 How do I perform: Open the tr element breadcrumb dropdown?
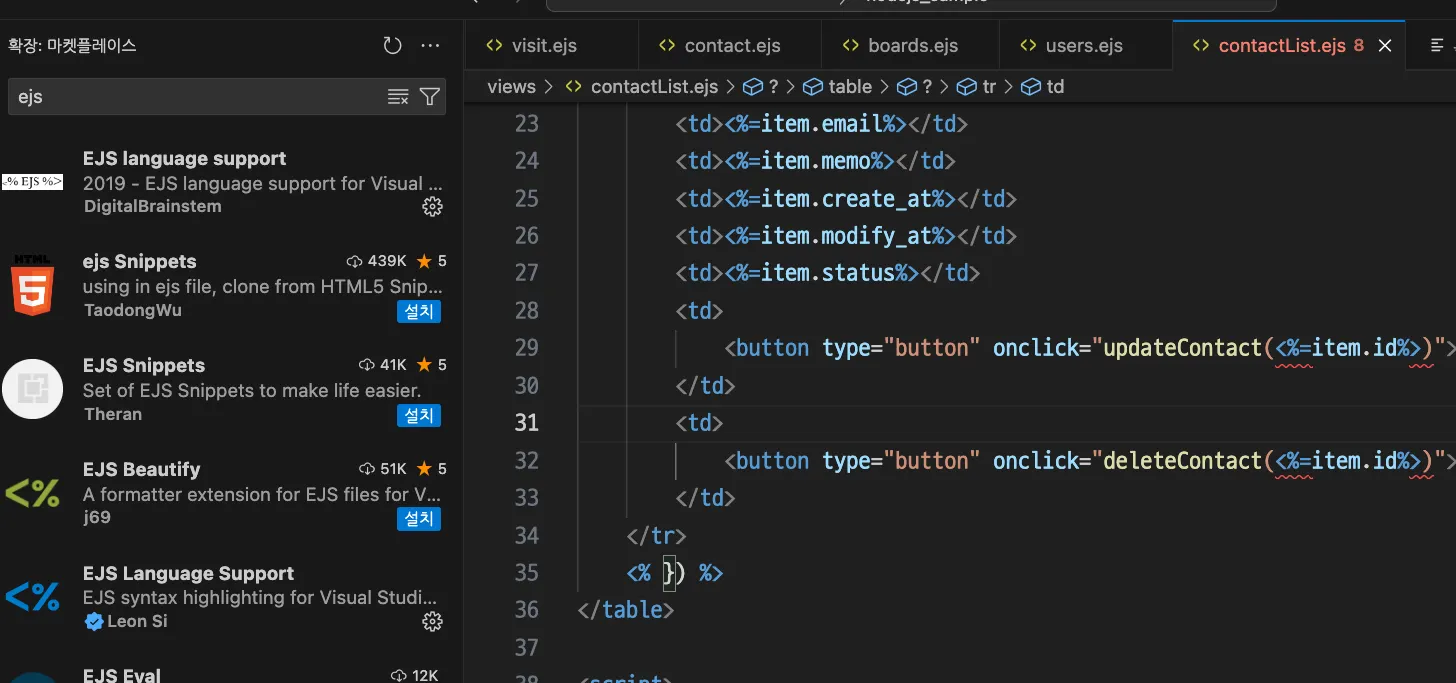click(x=988, y=87)
